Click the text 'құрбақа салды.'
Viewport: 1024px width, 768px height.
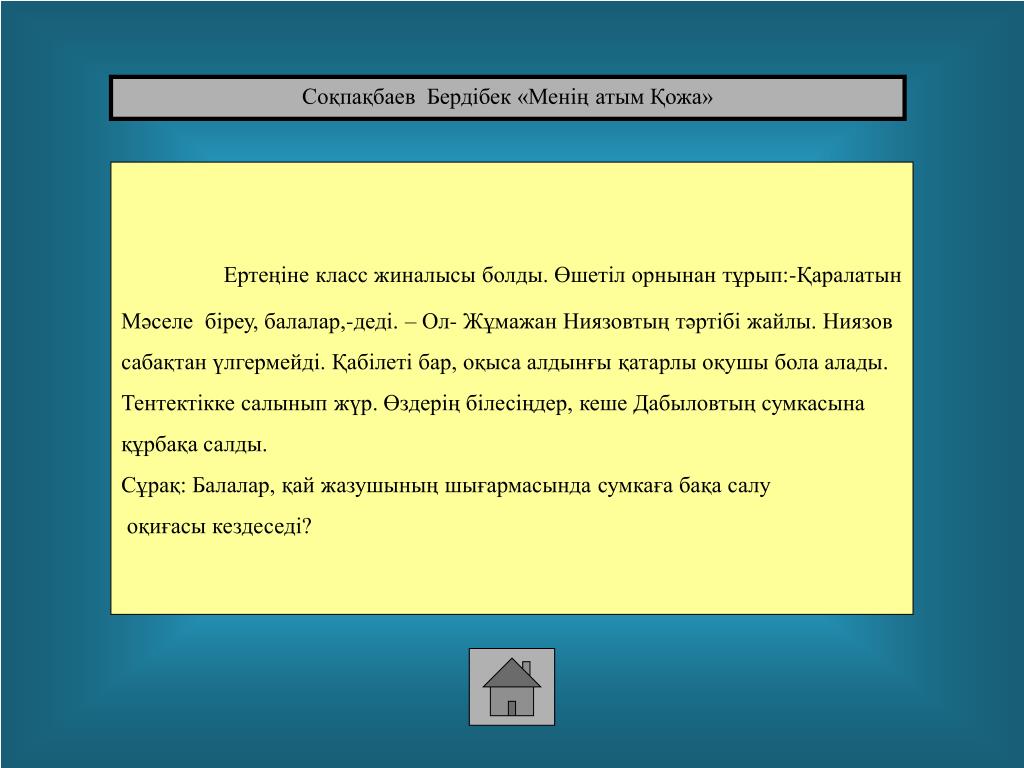(x=195, y=445)
